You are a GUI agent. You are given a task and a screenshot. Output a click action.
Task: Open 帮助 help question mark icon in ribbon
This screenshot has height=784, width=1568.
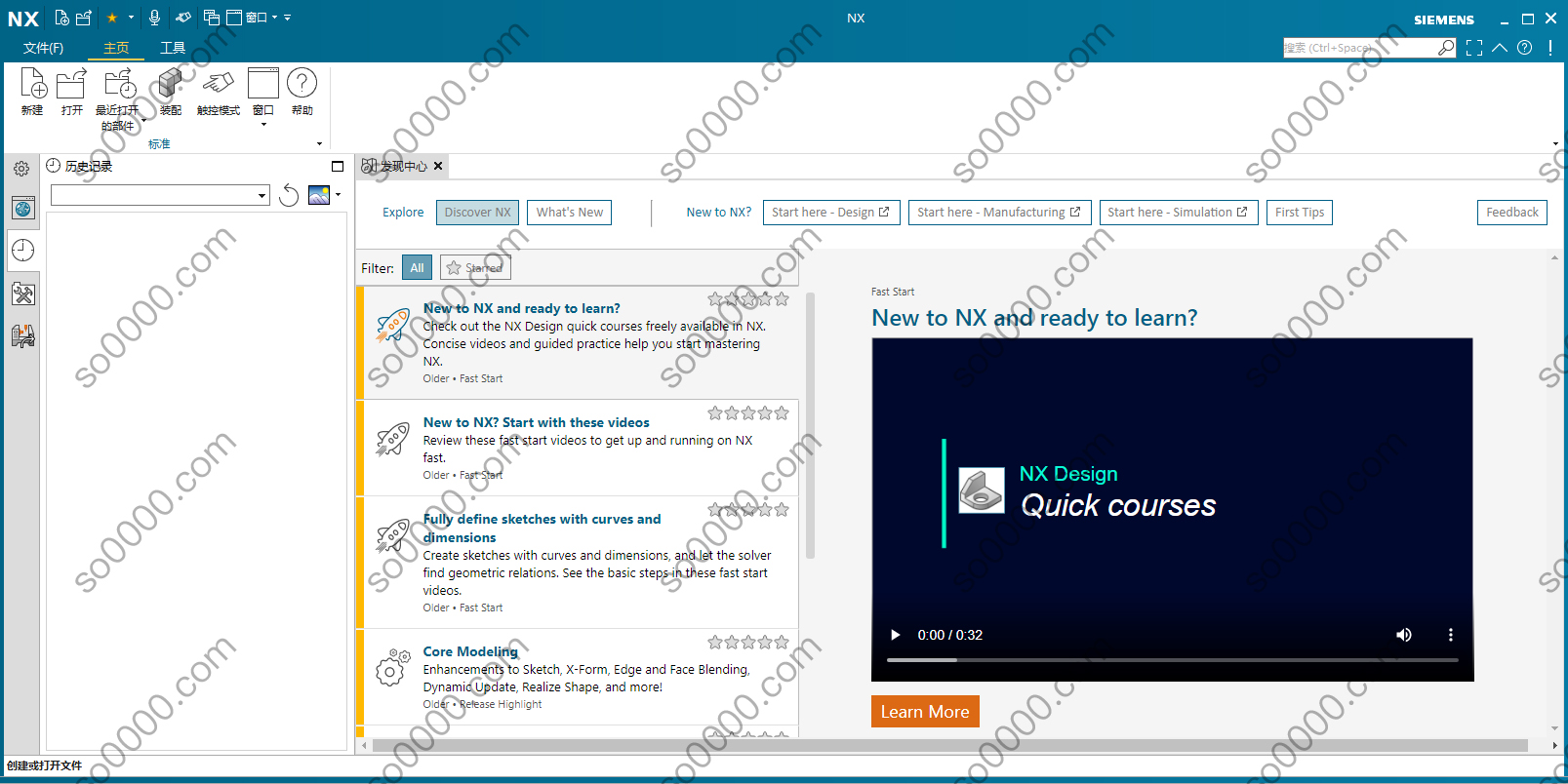pos(302,92)
